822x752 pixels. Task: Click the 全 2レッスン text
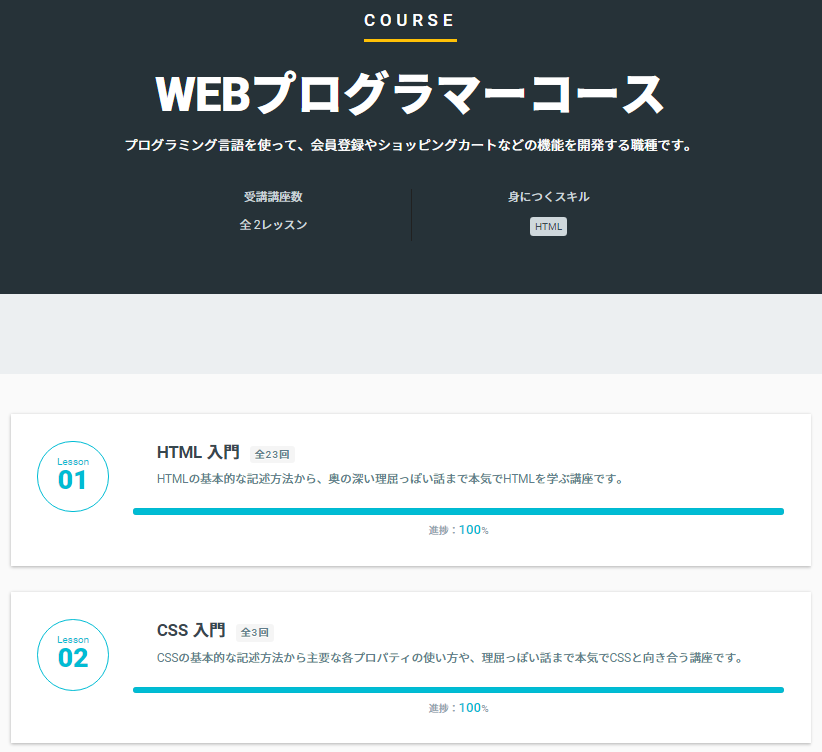coord(273,225)
